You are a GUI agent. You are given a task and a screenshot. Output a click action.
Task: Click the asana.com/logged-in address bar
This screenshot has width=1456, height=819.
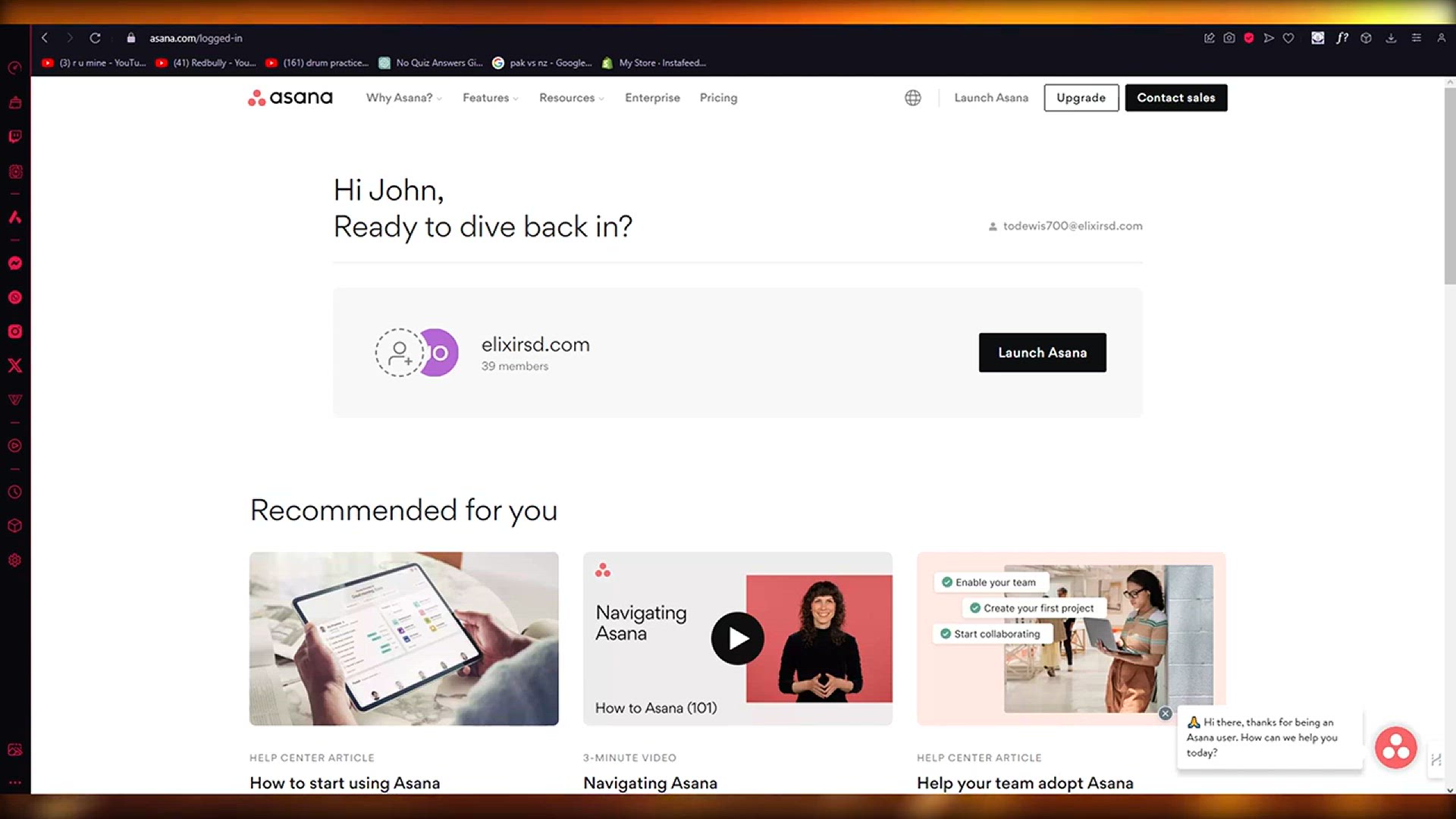196,38
